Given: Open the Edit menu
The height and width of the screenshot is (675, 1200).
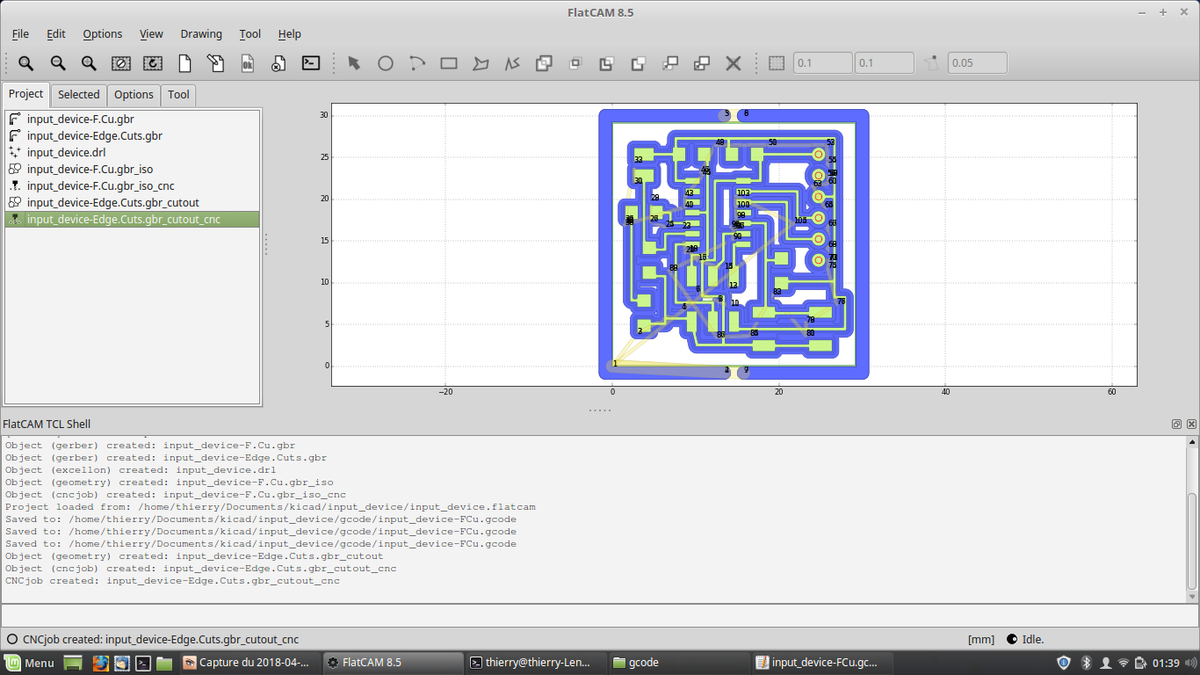Looking at the screenshot, I should click(x=56, y=34).
